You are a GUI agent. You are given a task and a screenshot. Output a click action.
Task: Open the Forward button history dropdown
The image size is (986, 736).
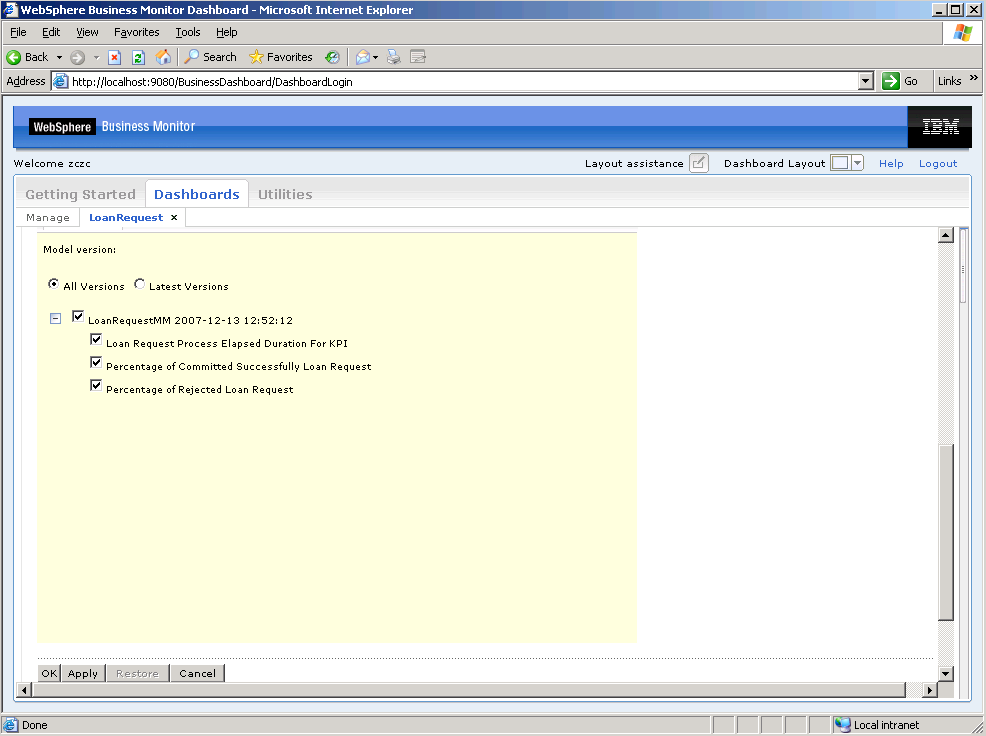(96, 57)
